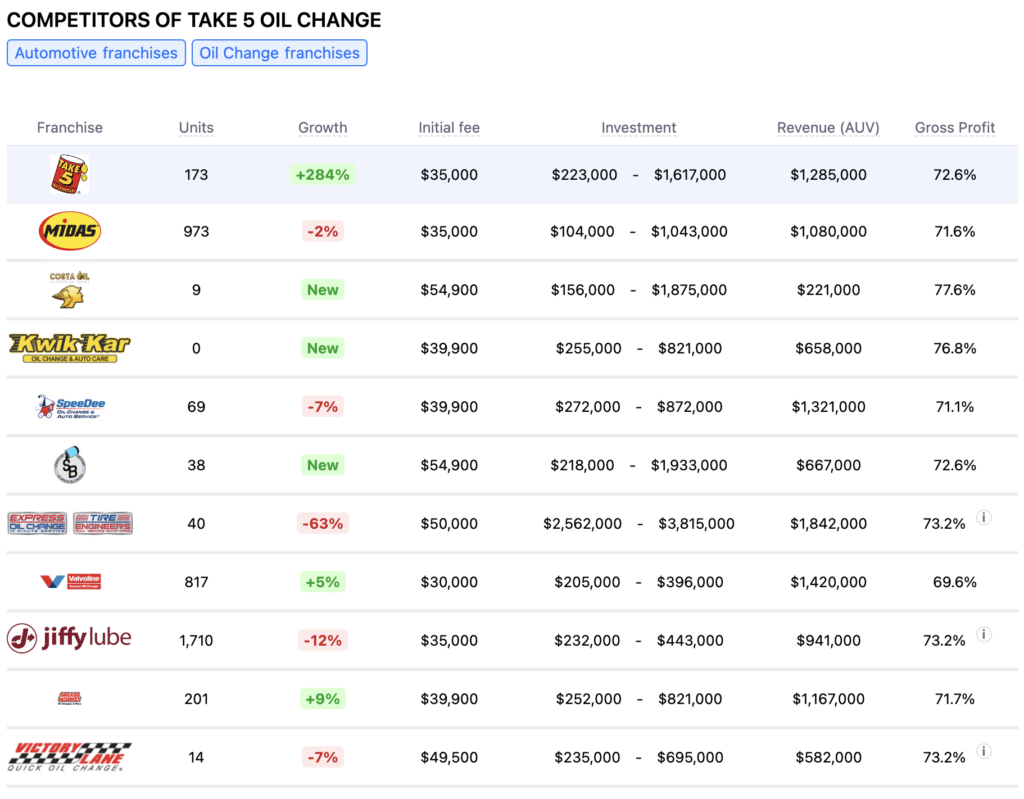This screenshot has width=1024, height=799.
Task: Click the -7% badge in Victory Lane row
Action: tap(323, 757)
